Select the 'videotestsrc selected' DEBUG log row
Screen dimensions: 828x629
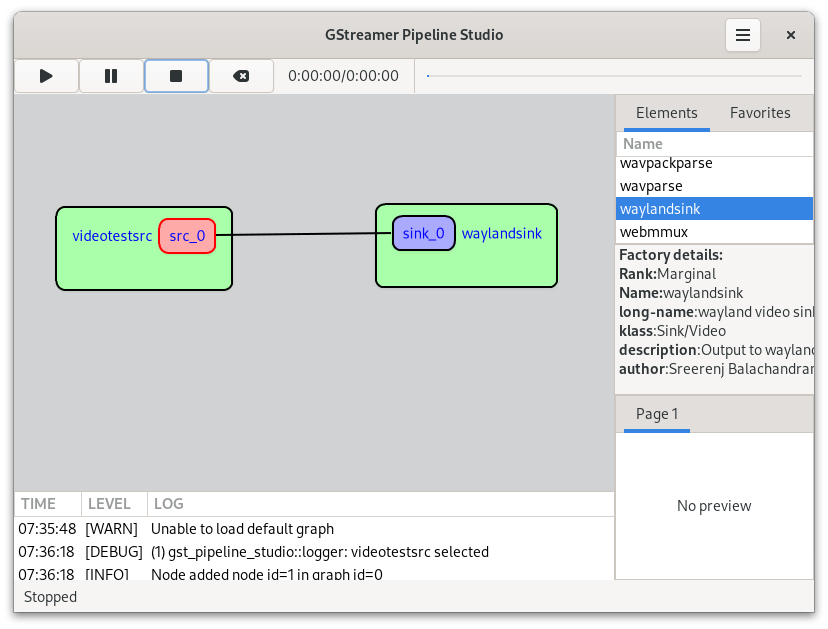point(314,552)
